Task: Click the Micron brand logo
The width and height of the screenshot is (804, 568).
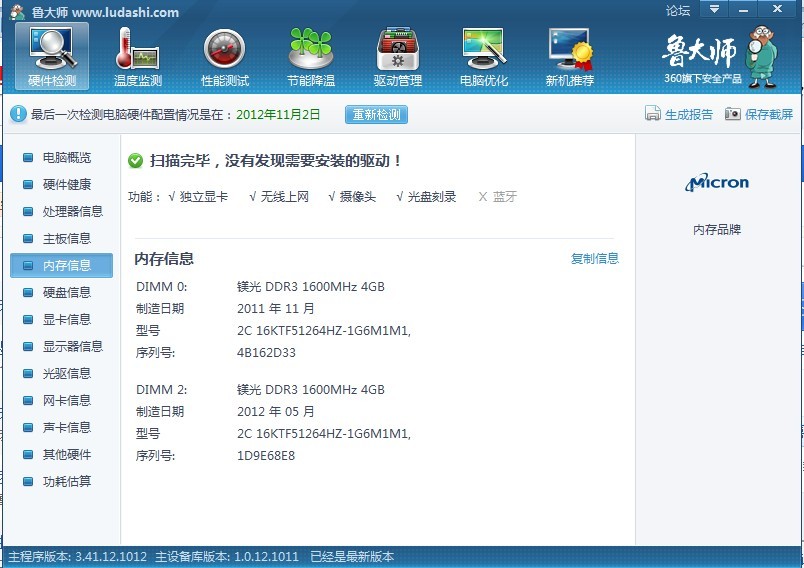Action: 717,182
